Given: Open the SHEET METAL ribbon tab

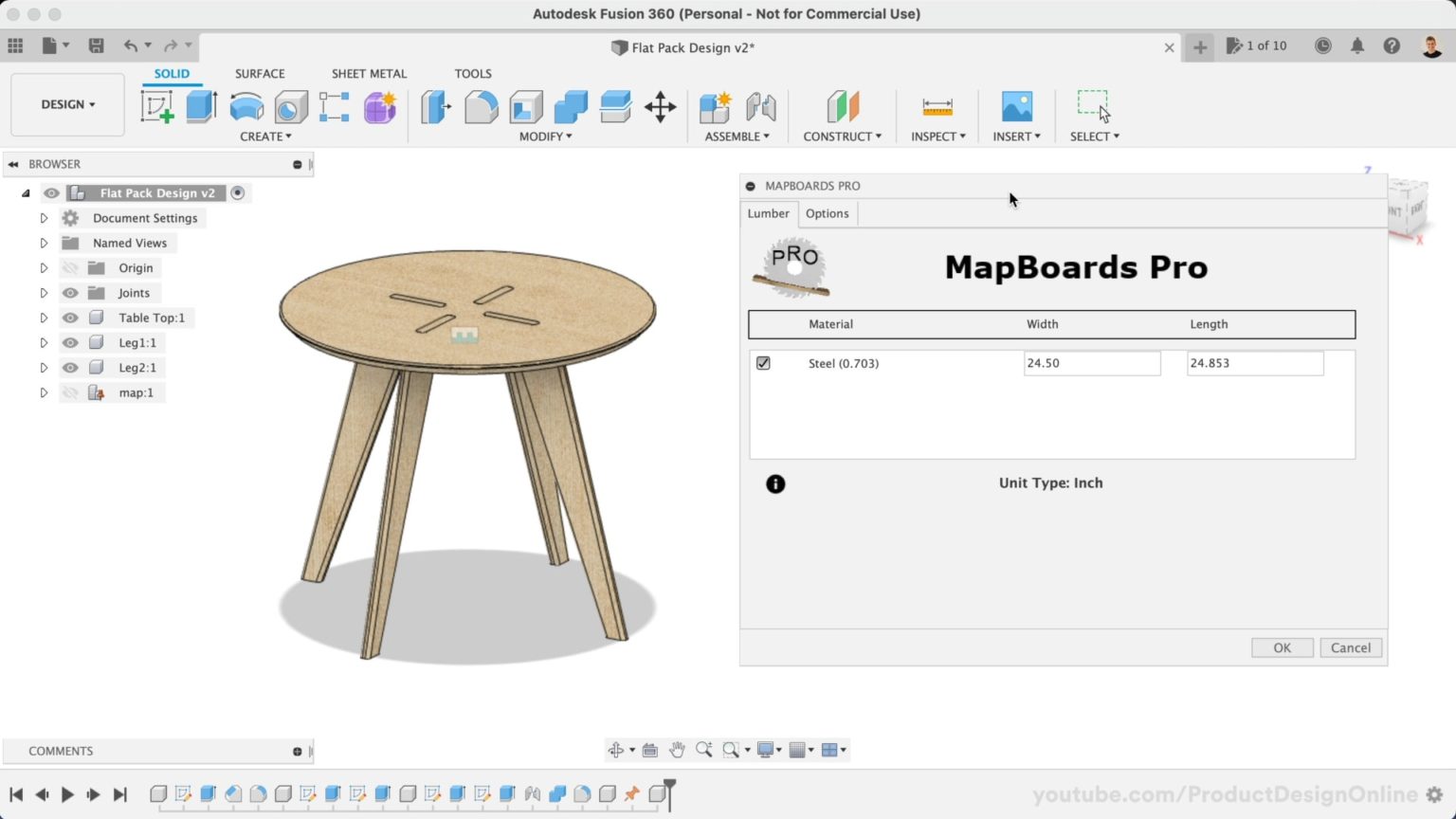Looking at the screenshot, I should [369, 73].
